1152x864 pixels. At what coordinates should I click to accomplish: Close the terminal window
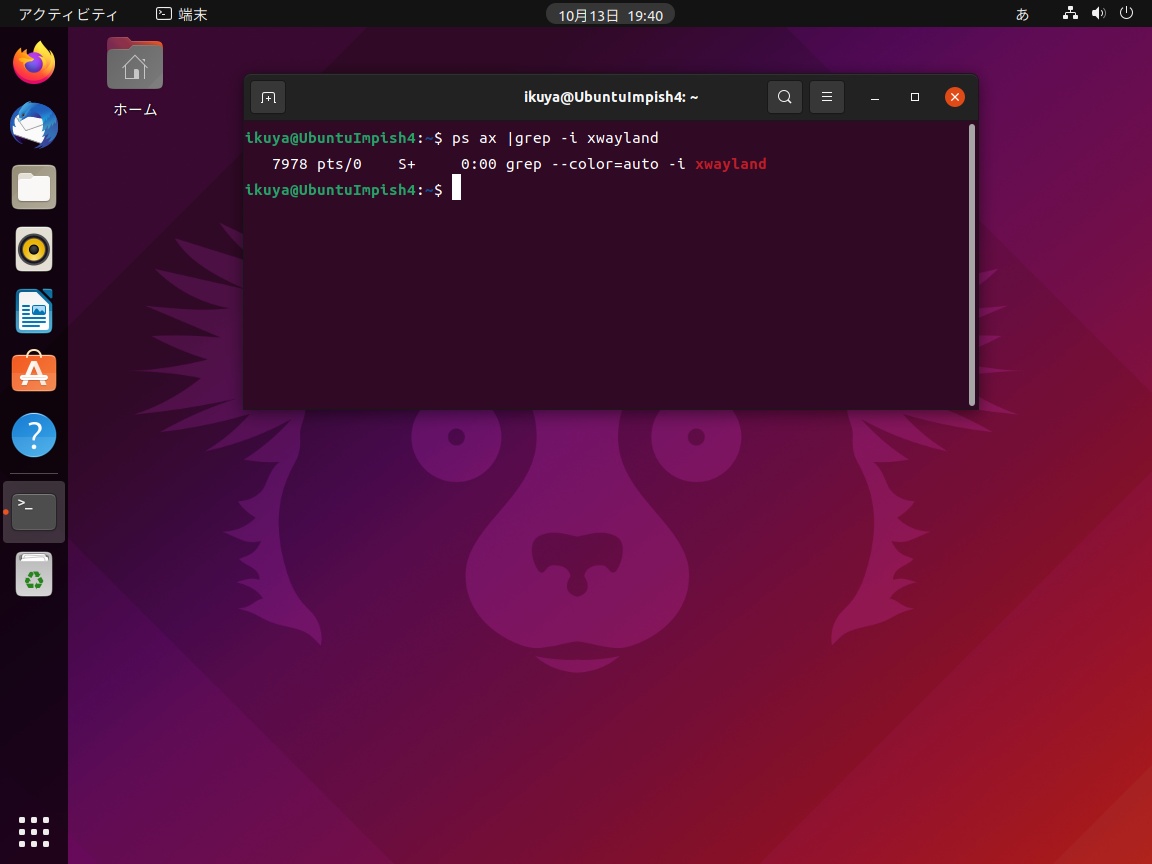(954, 97)
